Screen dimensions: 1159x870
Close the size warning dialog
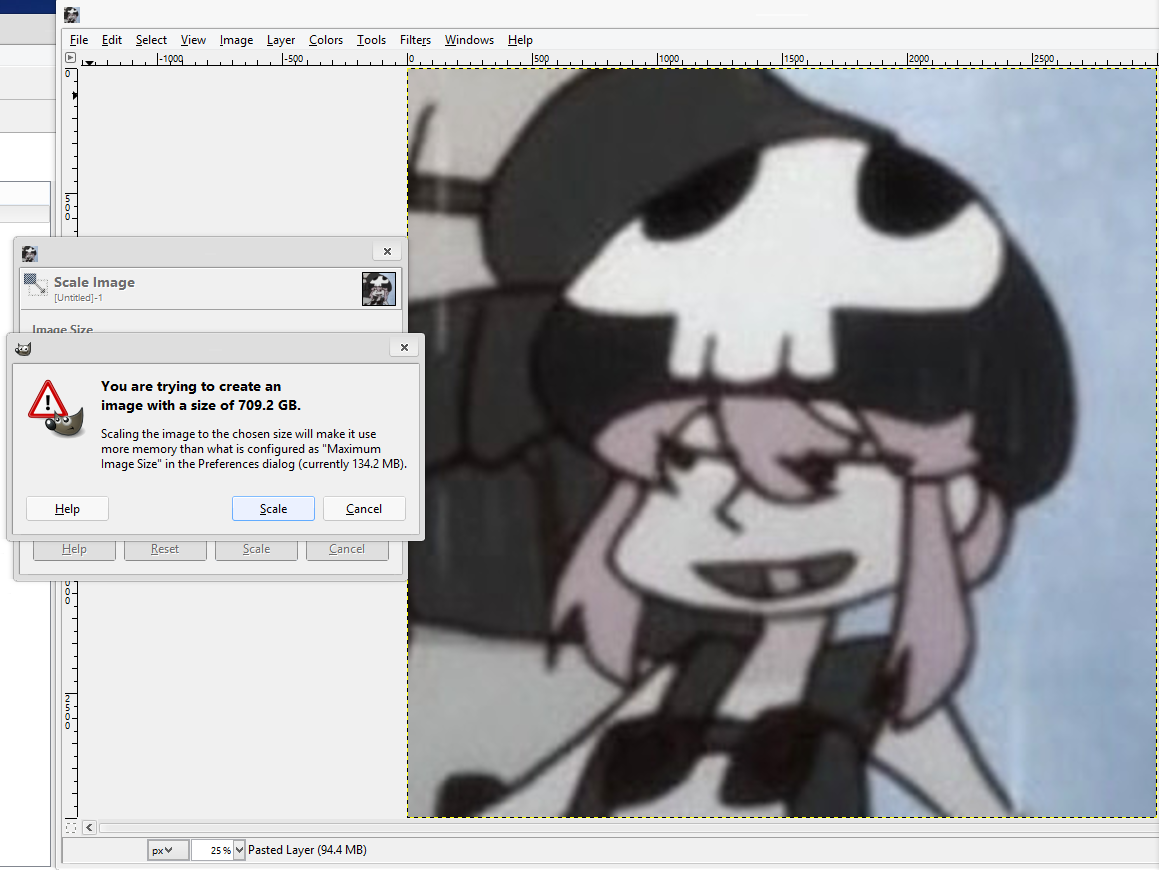click(404, 347)
